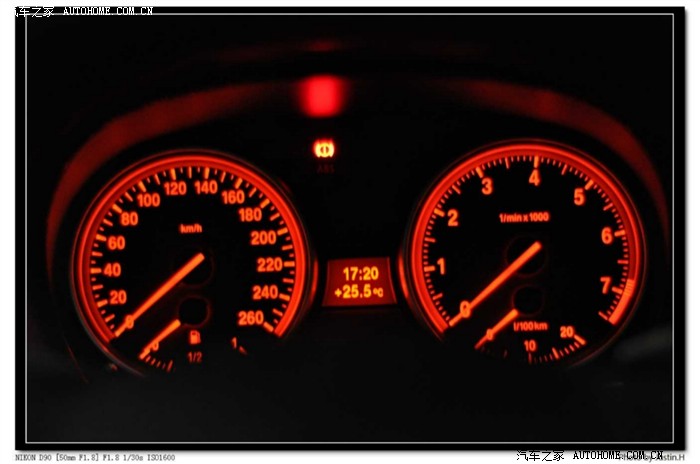This screenshot has height=464, width=700.
Task: Click the fuel pump icon
Action: point(193,337)
